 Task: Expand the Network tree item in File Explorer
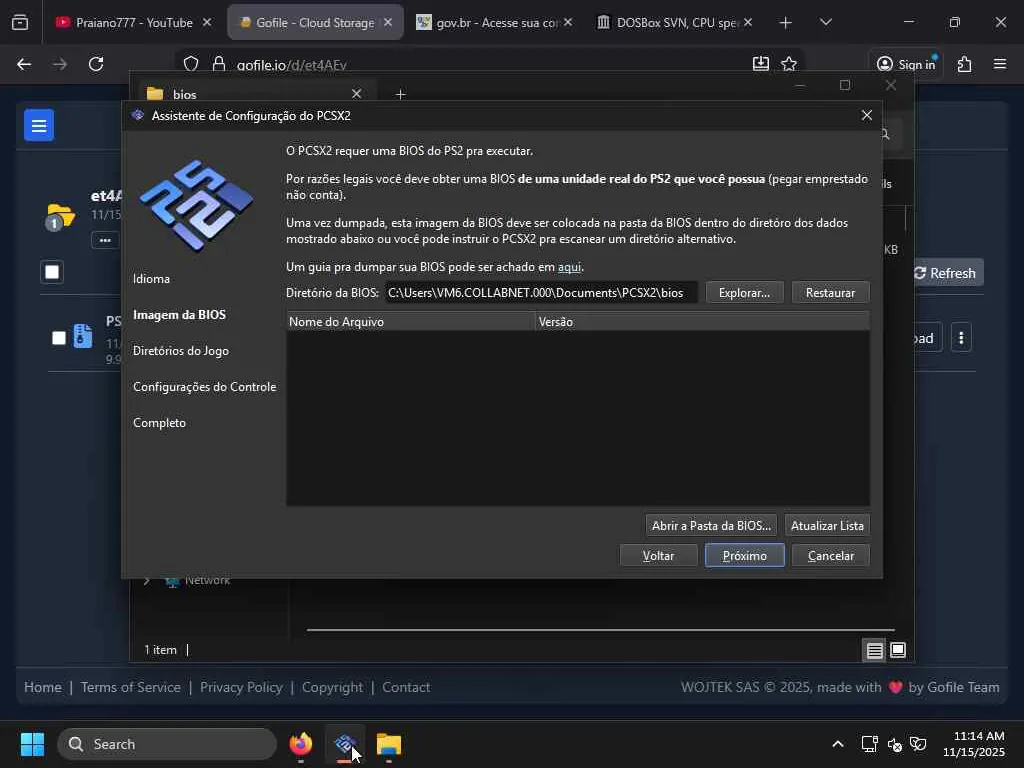[147, 580]
